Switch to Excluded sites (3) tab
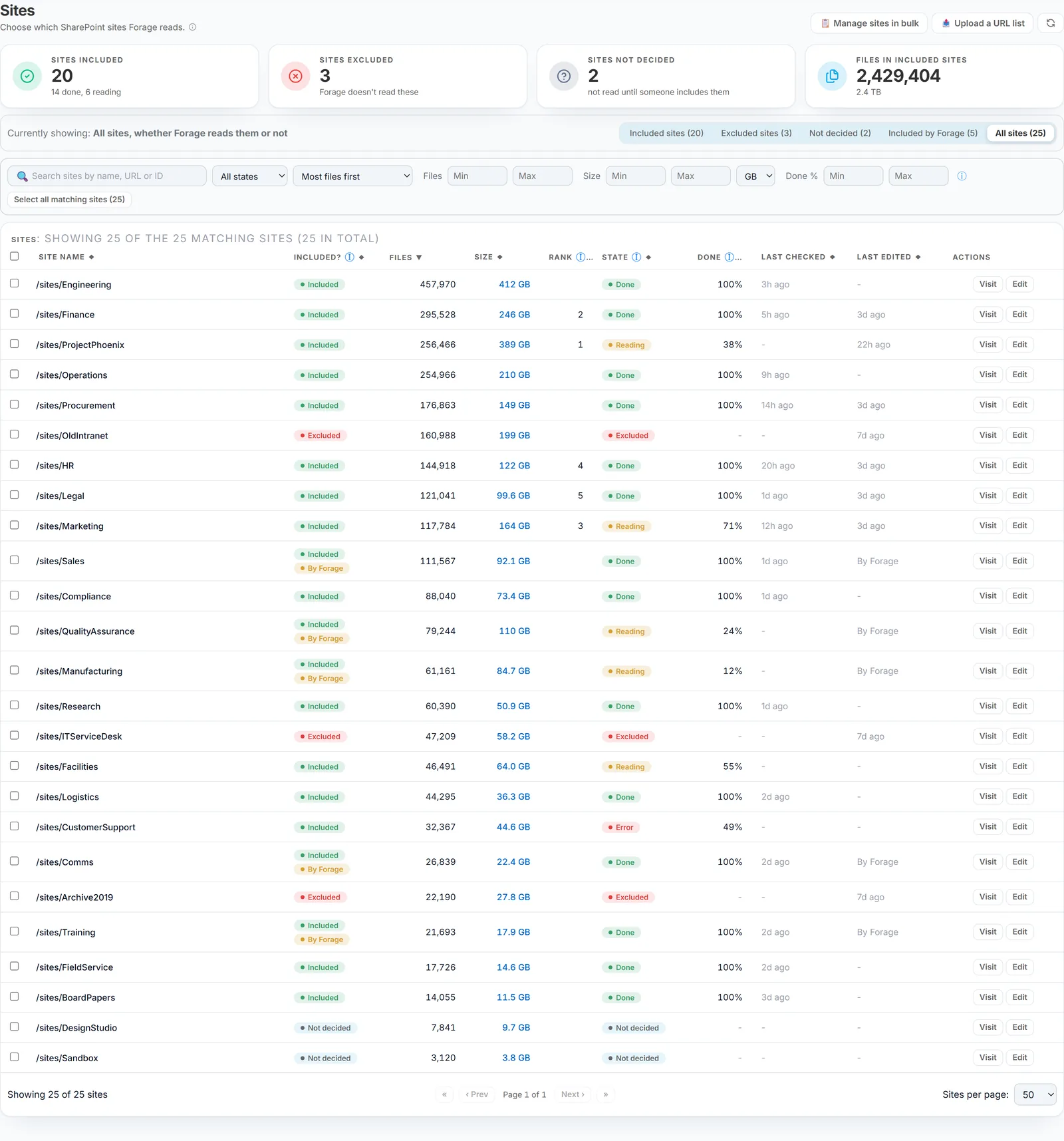The height and width of the screenshot is (1141, 1064). 756,133
